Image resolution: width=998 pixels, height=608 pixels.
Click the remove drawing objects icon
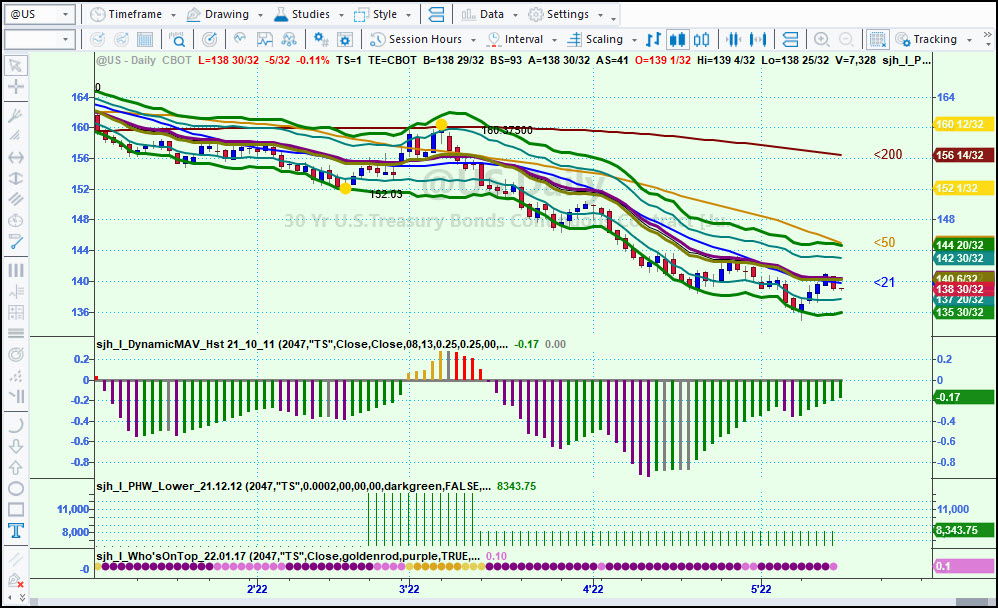tap(15, 580)
